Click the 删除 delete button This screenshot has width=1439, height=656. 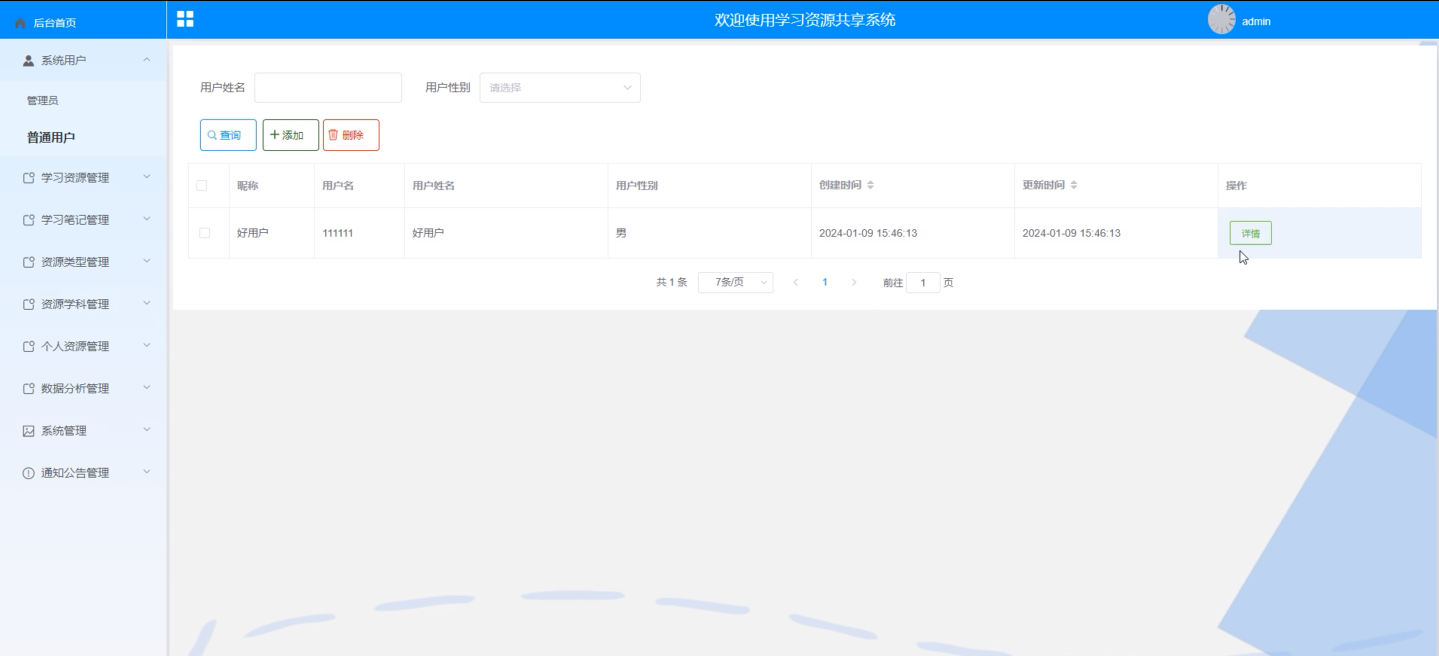[x=351, y=135]
